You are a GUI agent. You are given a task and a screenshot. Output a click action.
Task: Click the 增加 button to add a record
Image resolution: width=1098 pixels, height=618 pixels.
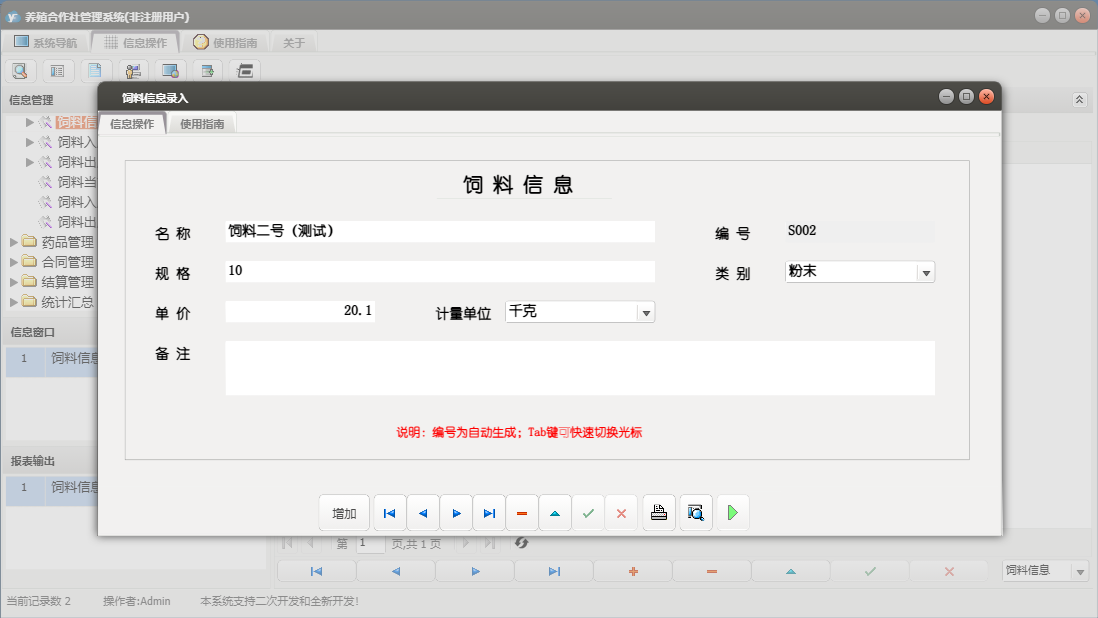click(343, 512)
